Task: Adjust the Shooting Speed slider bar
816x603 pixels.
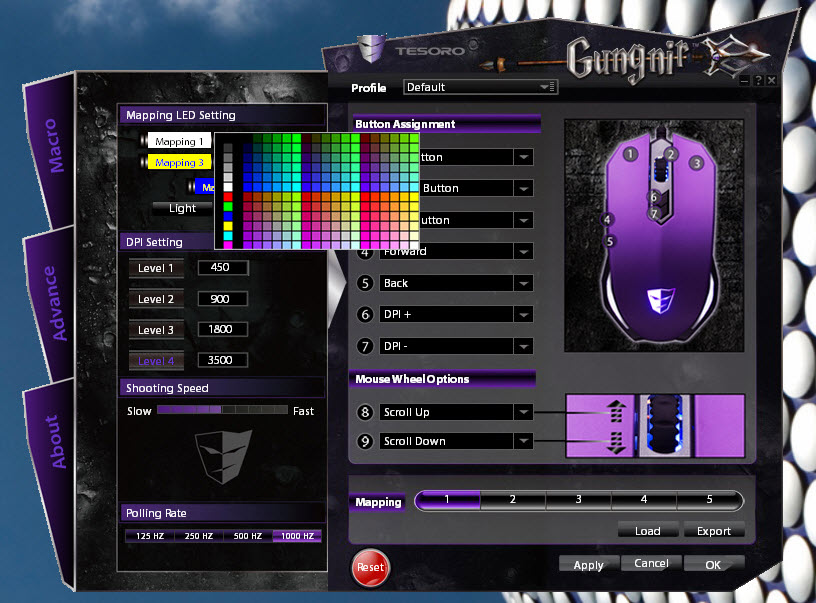Action: tap(222, 410)
